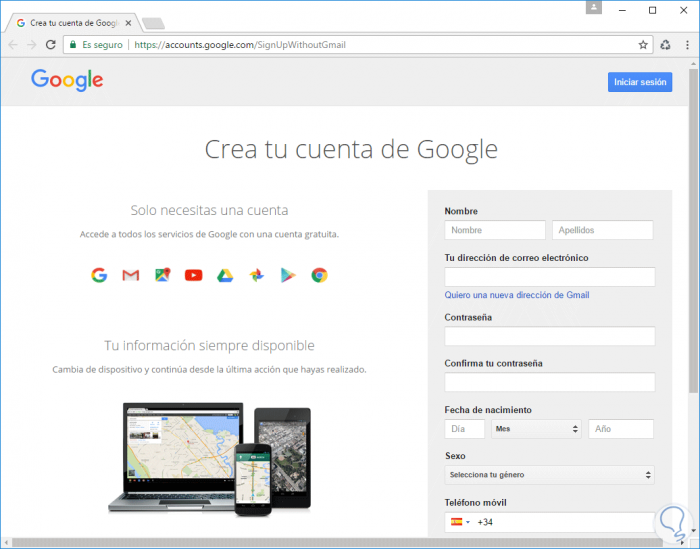Click the Iniciar sesión button

(x=640, y=82)
